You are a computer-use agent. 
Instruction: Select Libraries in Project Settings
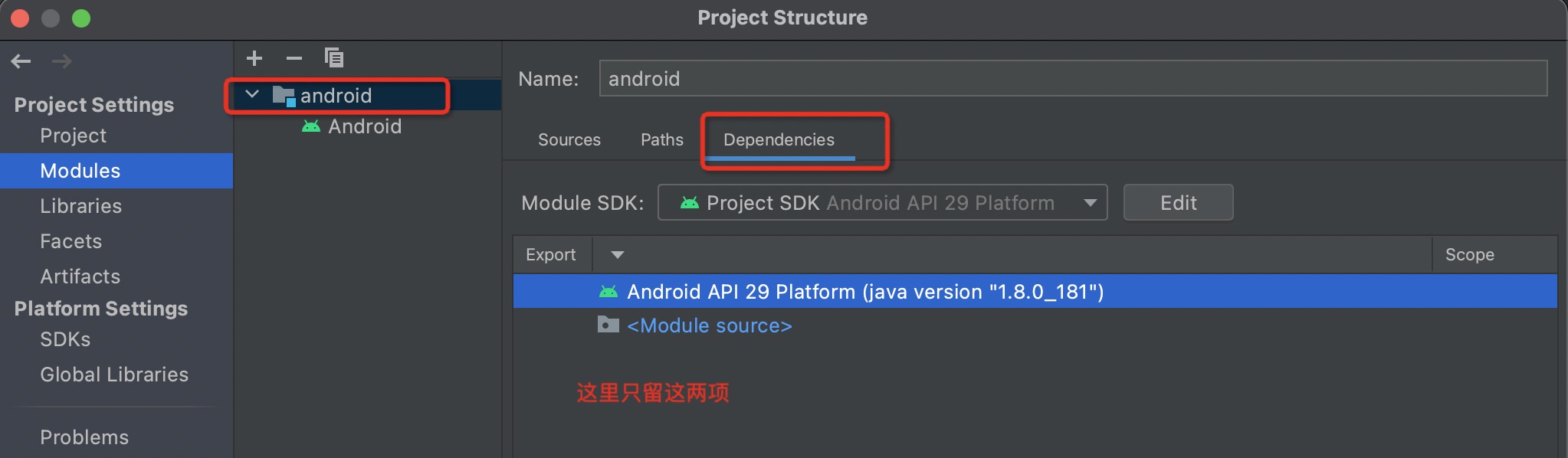(81, 206)
